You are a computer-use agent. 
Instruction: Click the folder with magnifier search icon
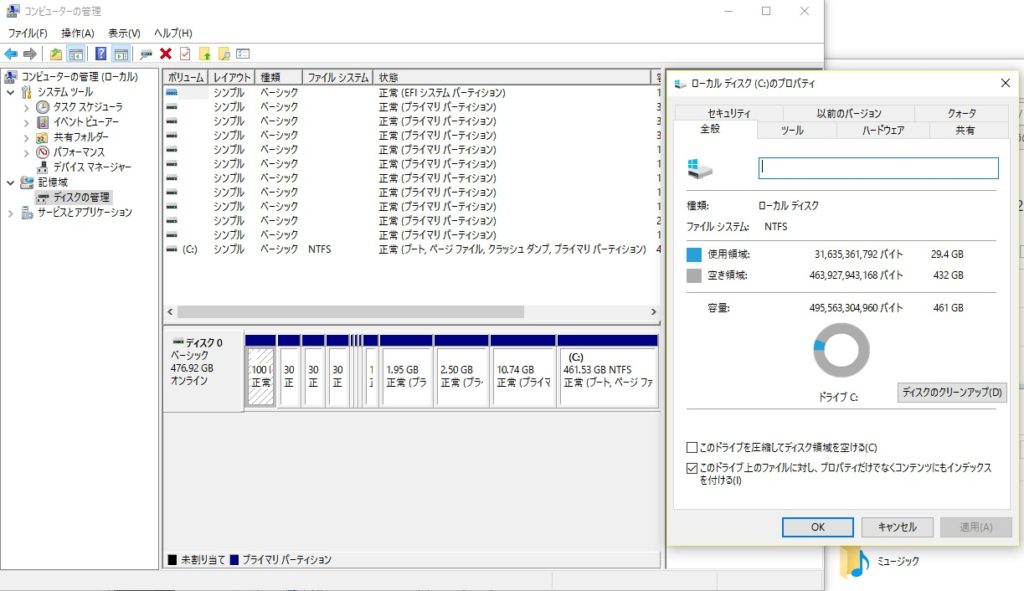coord(224,54)
